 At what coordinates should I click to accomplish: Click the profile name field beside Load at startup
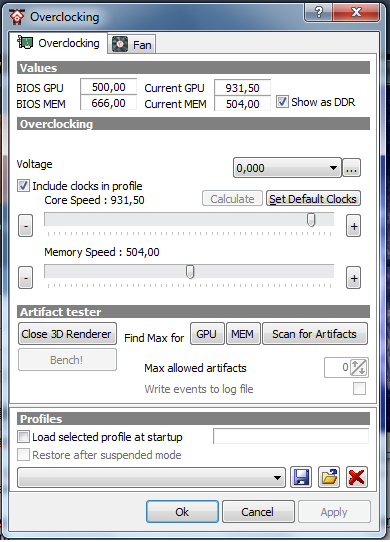(x=291, y=436)
